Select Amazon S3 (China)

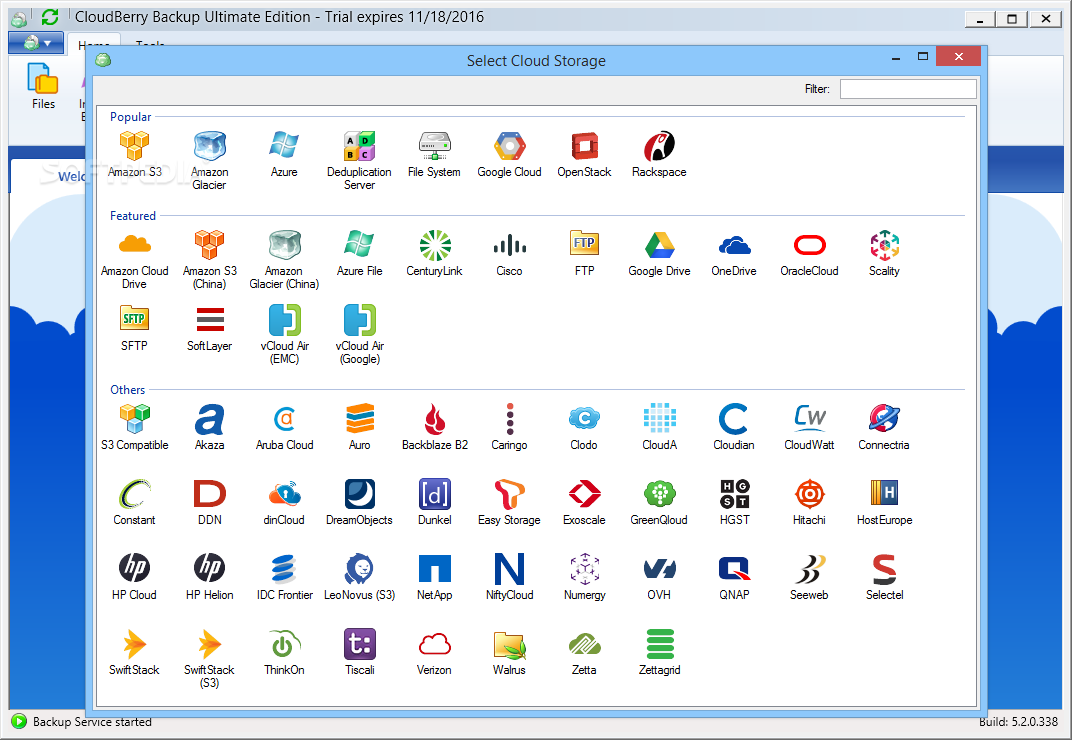pyautogui.click(x=209, y=260)
